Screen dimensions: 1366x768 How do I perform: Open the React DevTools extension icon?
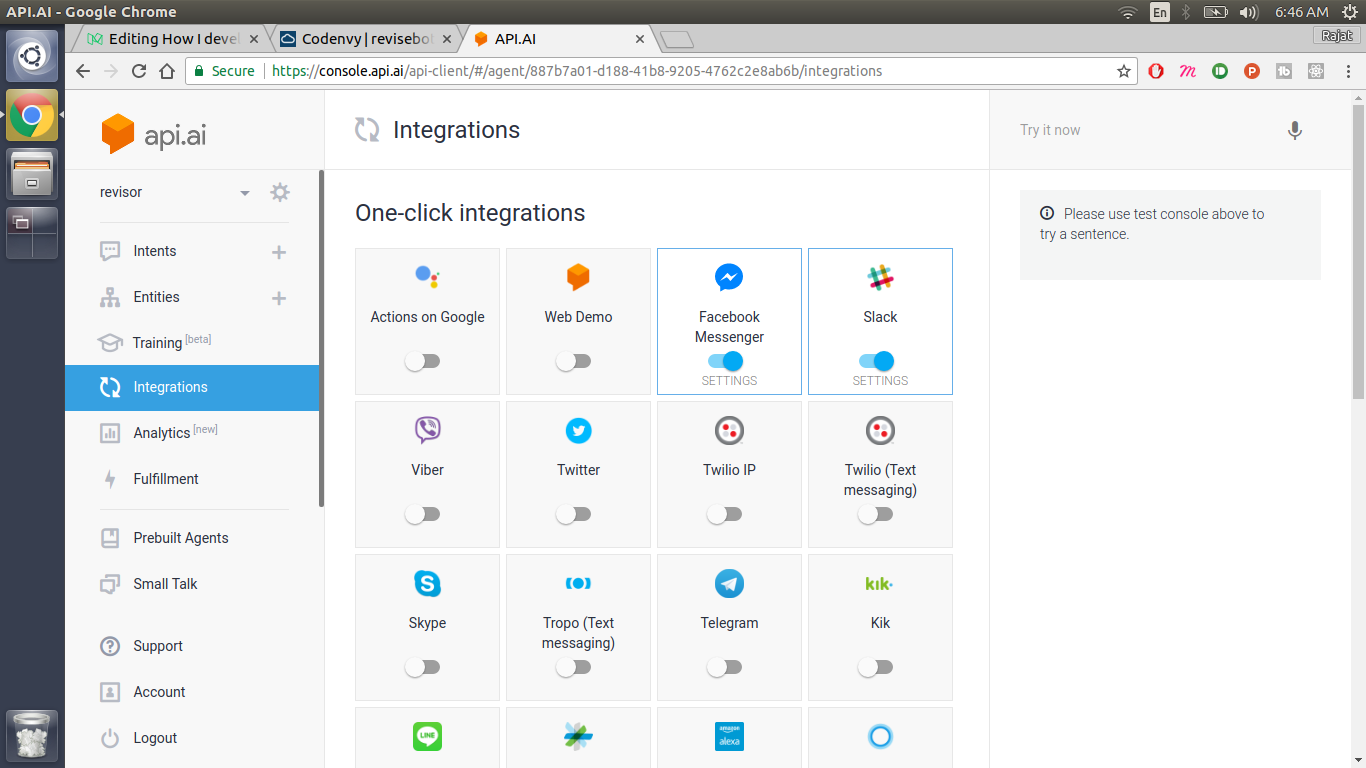1316,71
